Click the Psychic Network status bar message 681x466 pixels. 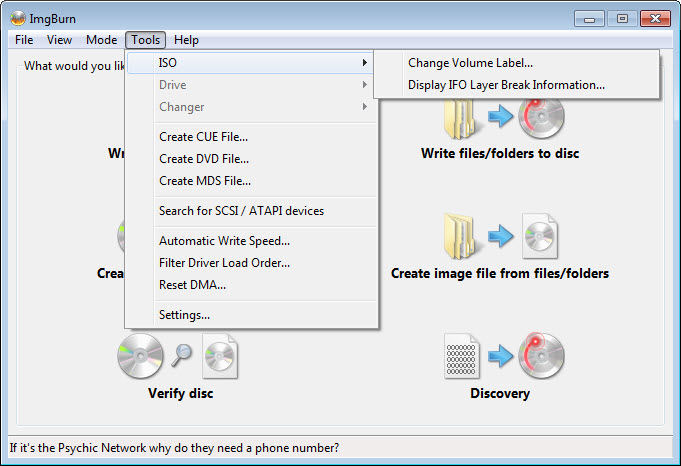[x=174, y=448]
